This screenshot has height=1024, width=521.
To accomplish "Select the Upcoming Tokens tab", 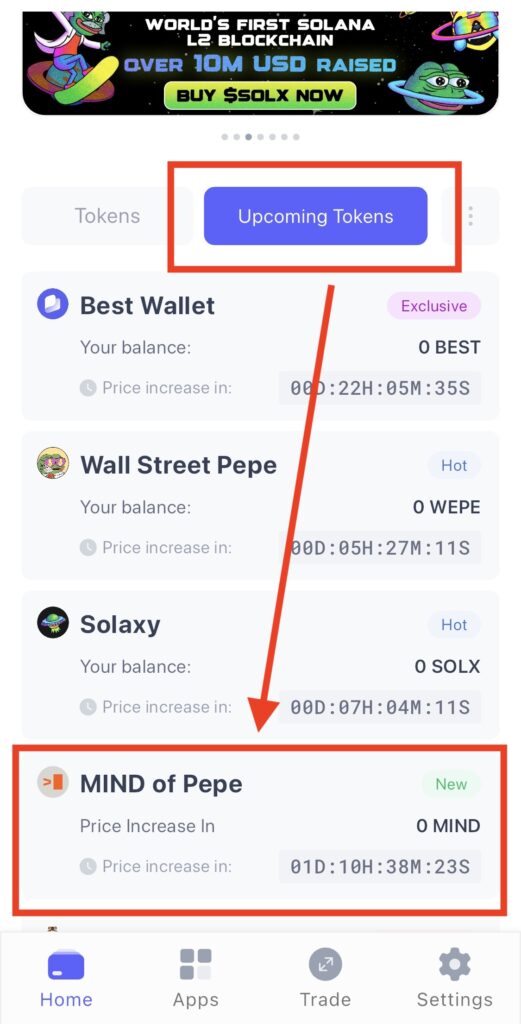I will pos(315,216).
